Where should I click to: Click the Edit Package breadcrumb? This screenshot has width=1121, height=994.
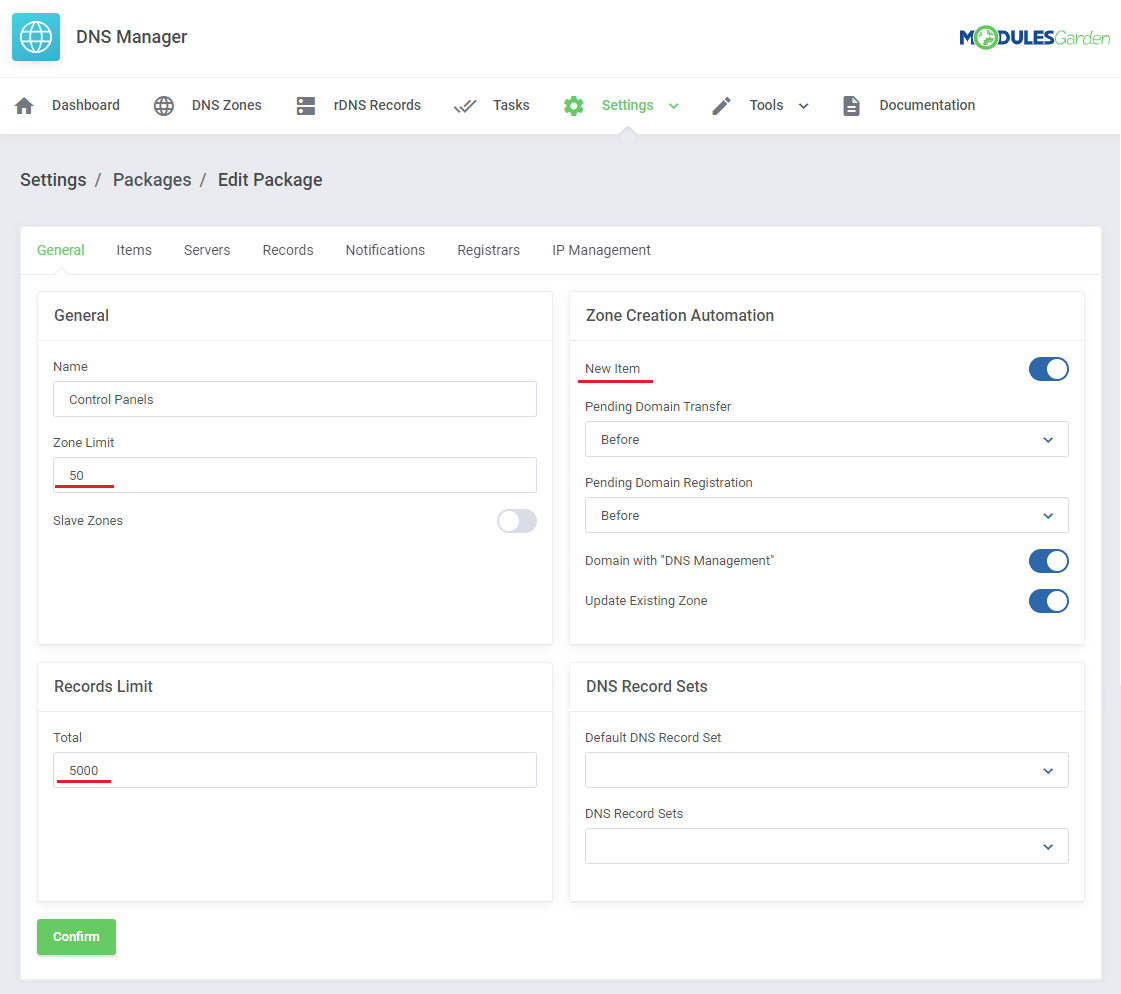[270, 180]
